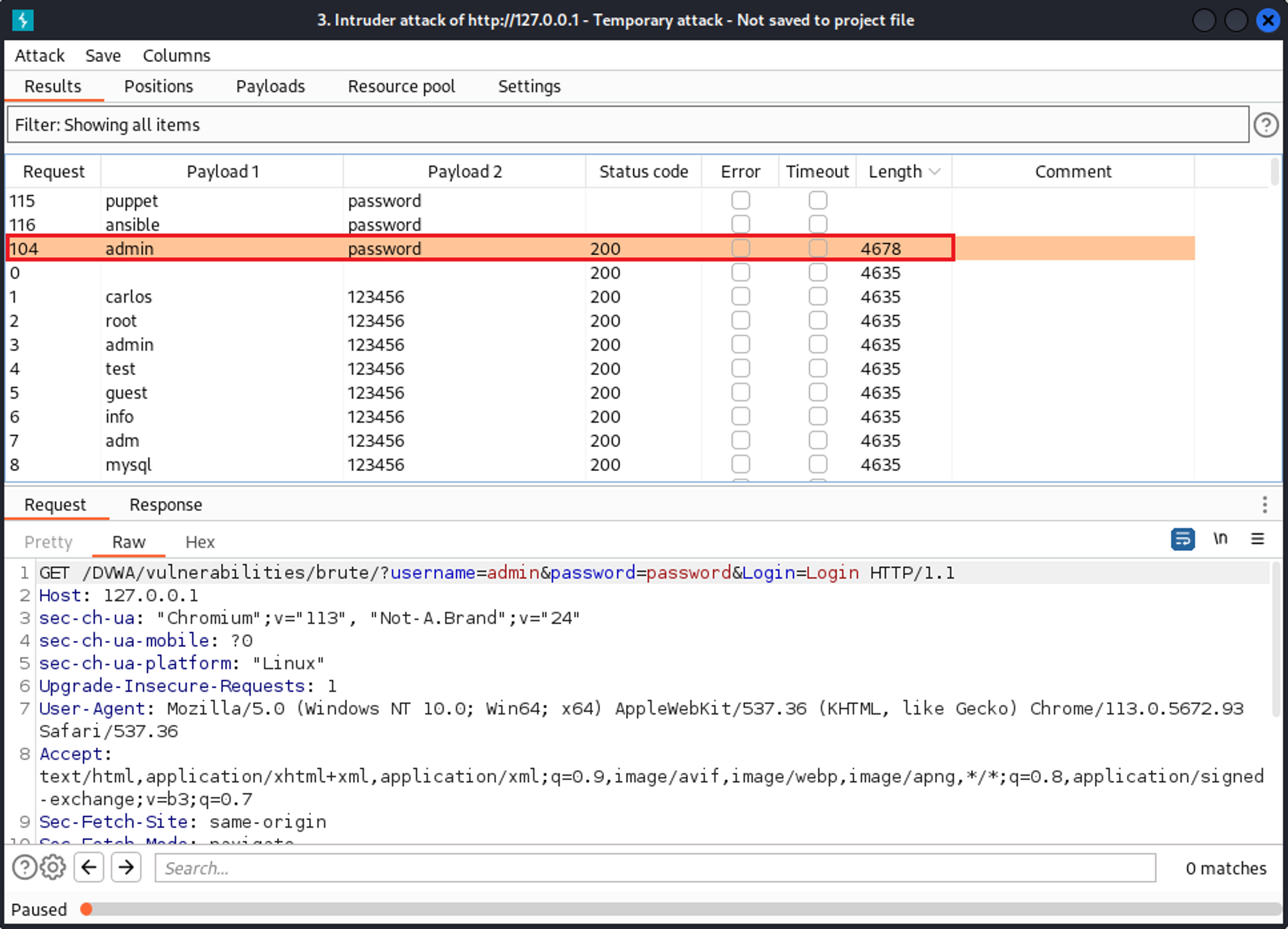The image size is (1288, 929).
Task: Switch to the Response tab
Action: pyautogui.click(x=166, y=504)
